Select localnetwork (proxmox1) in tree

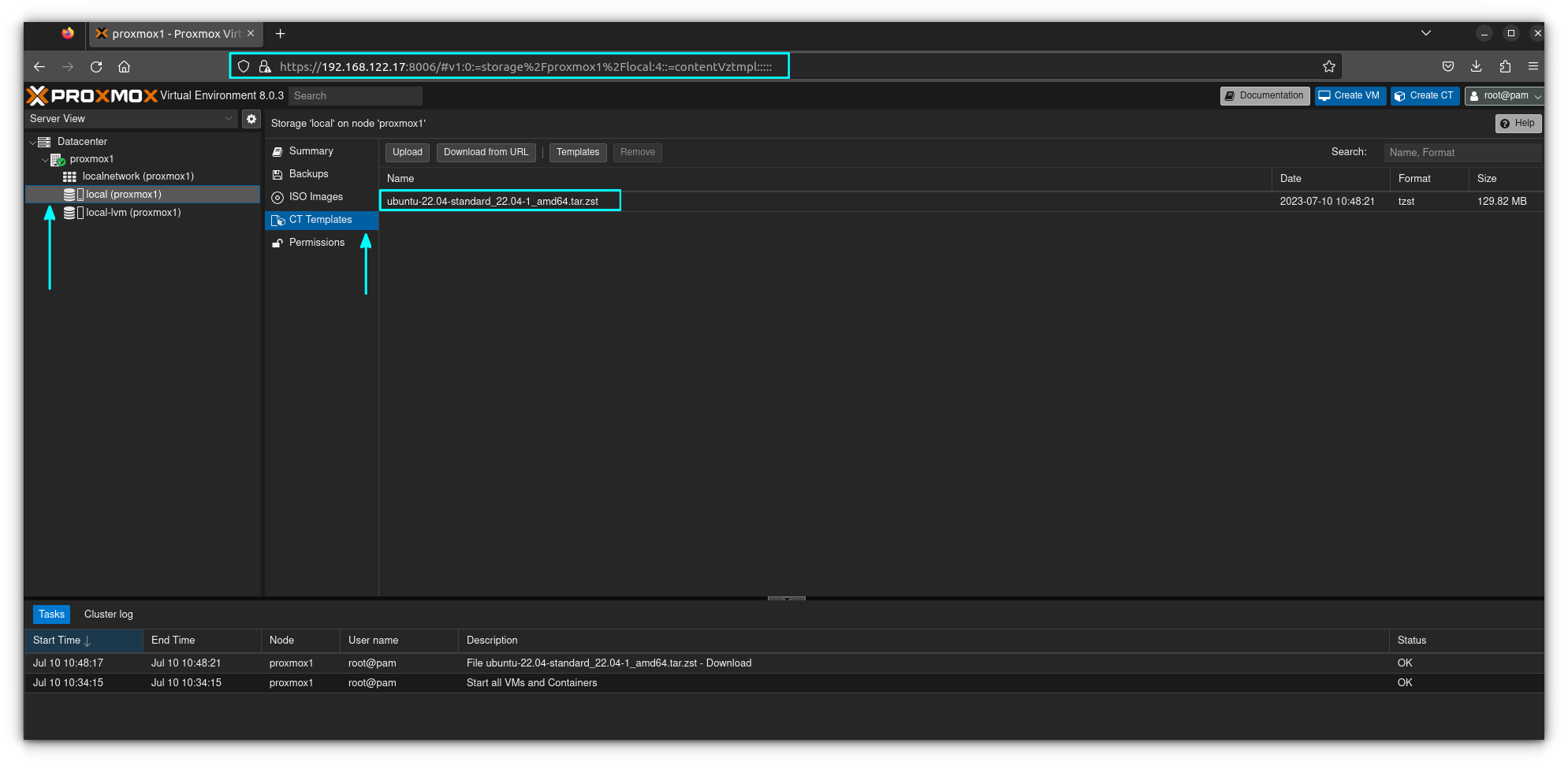click(x=138, y=176)
